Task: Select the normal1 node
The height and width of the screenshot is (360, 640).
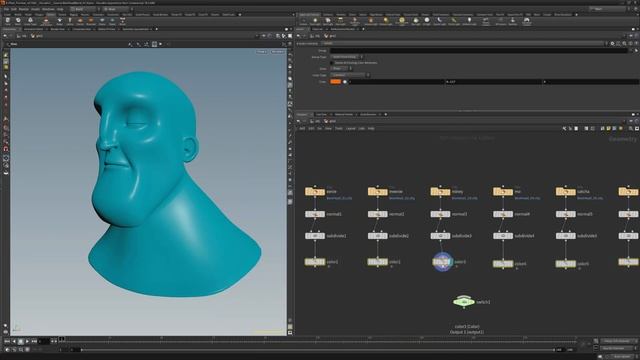Action: tap(315, 214)
